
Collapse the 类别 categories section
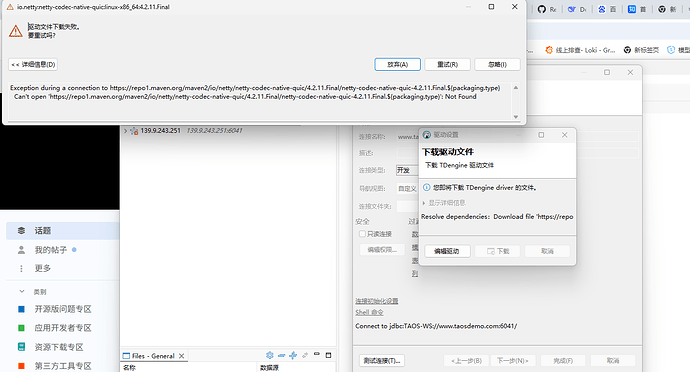(22, 291)
